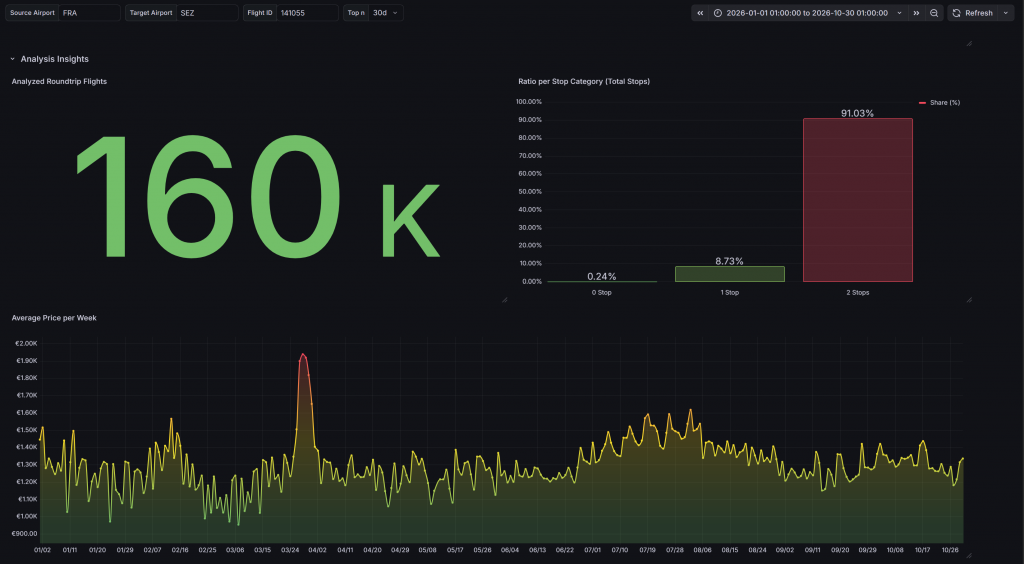Toggle the Share (%) legend series
Image resolution: width=1024 pixels, height=564 pixels.
944,102
